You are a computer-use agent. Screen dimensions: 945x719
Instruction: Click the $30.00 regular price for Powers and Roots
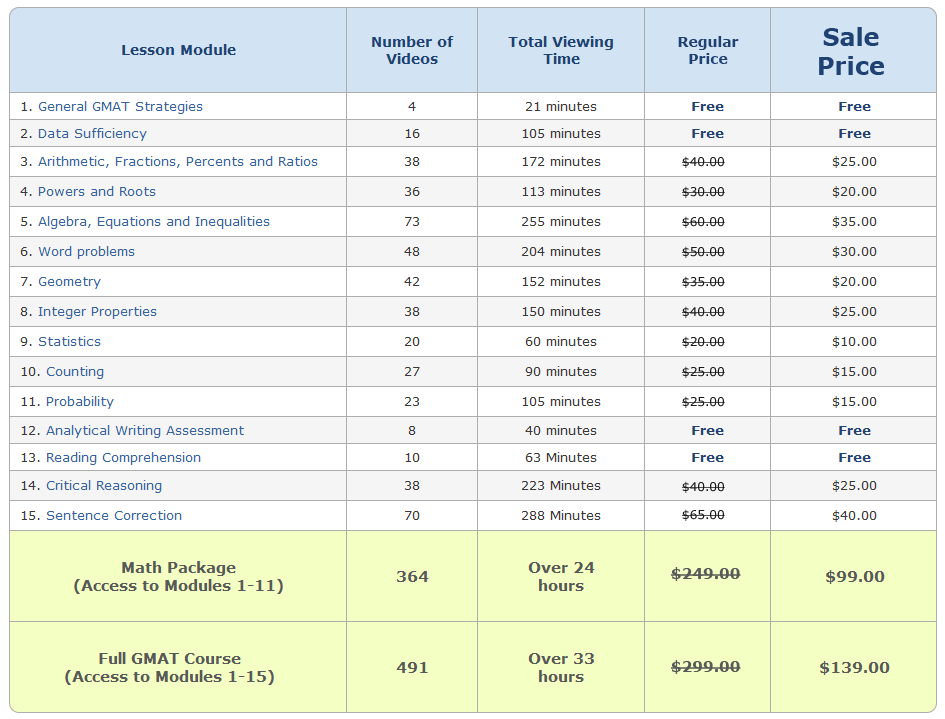[703, 192]
